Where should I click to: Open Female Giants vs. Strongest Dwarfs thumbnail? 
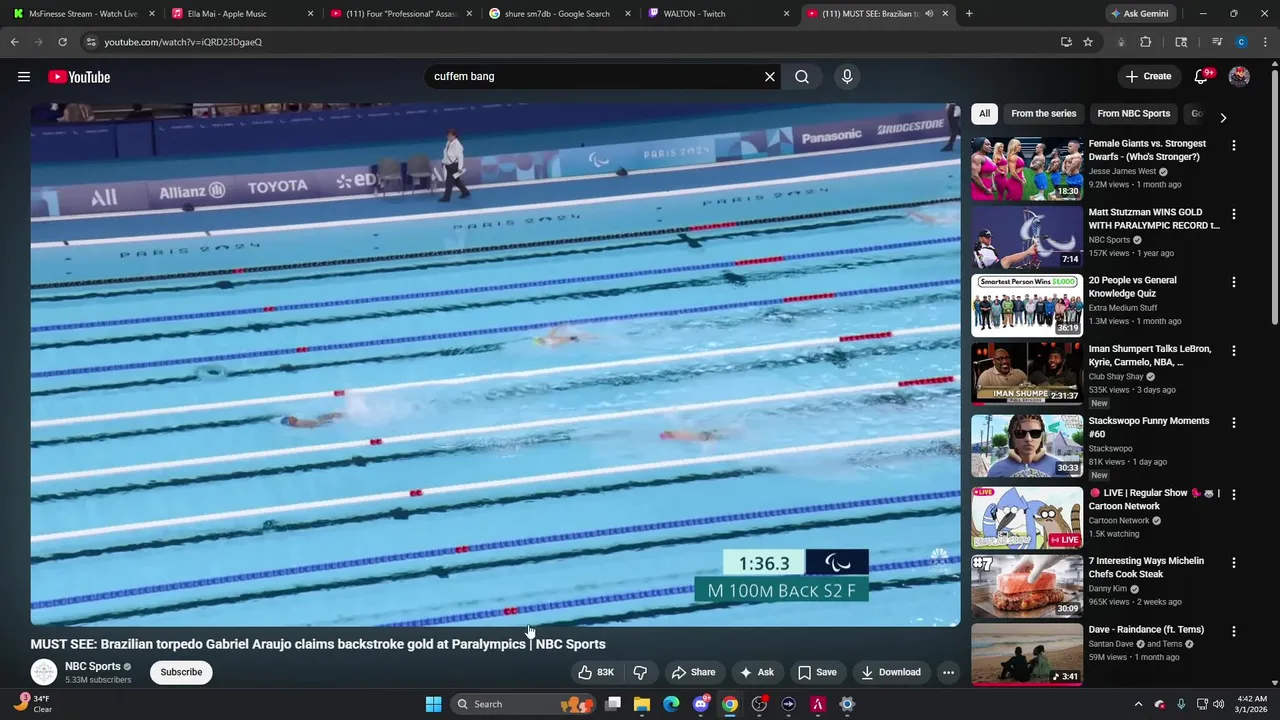1027,169
